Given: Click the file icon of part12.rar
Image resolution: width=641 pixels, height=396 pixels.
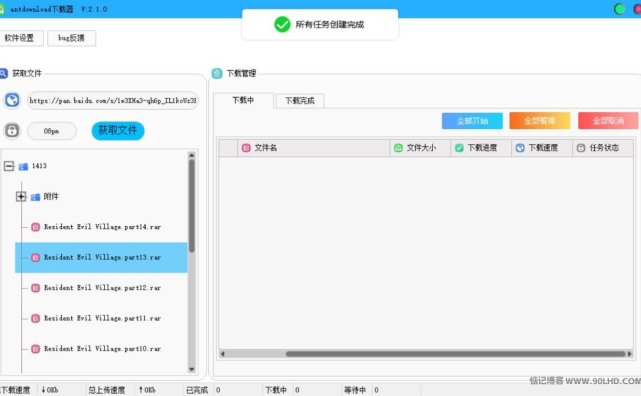Looking at the screenshot, I should tap(36, 288).
